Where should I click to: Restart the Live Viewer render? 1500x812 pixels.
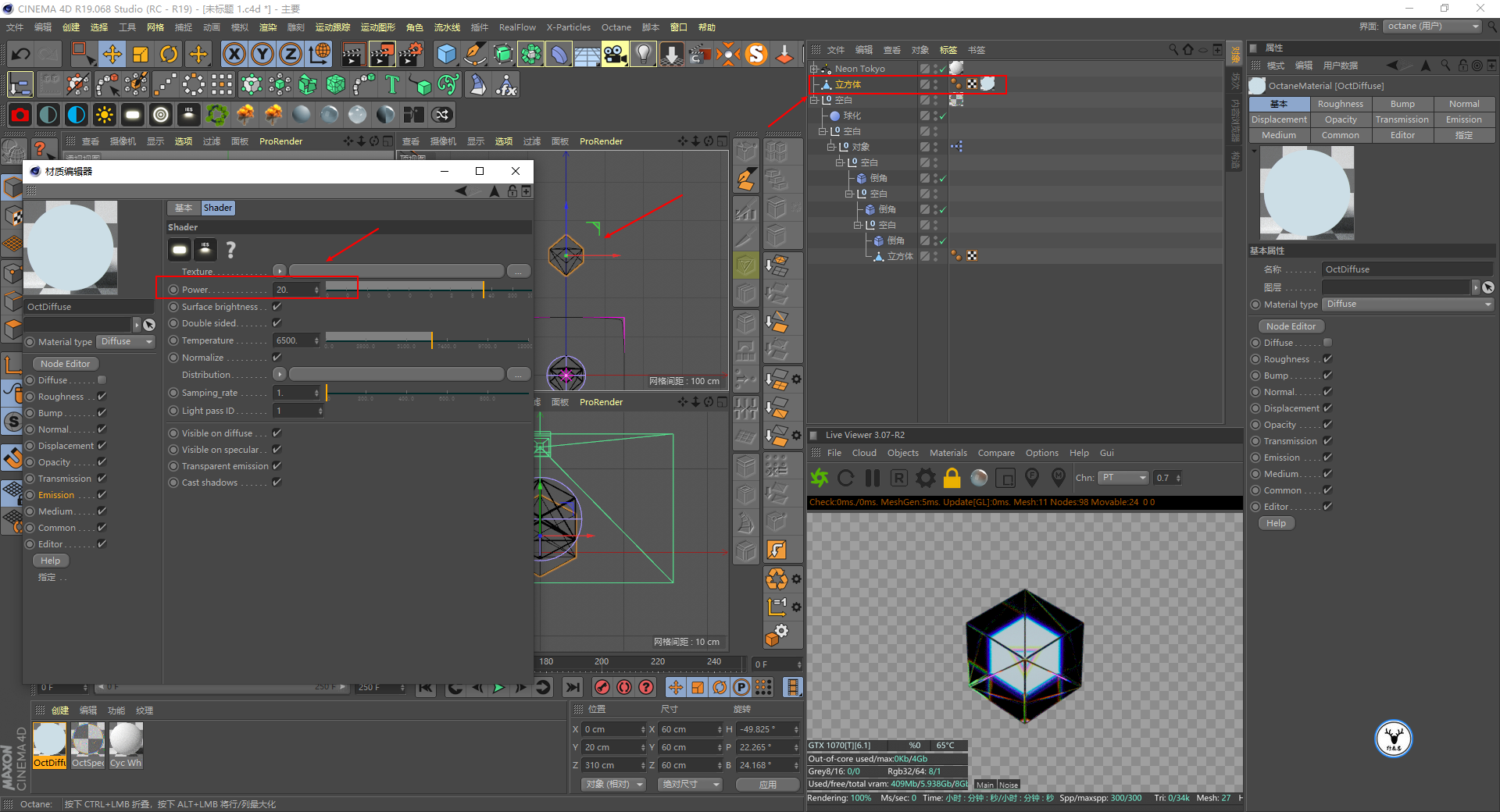coord(846,477)
